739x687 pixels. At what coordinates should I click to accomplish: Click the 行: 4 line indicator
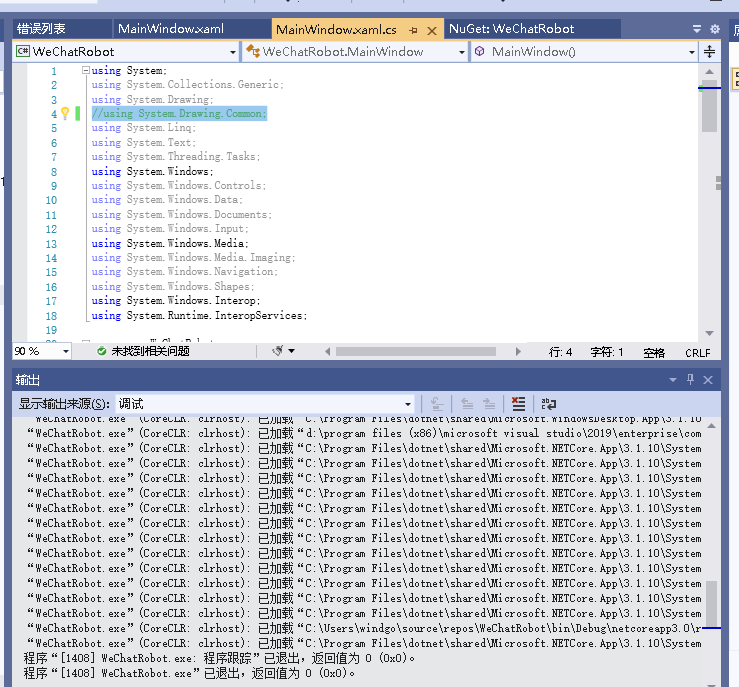point(560,352)
